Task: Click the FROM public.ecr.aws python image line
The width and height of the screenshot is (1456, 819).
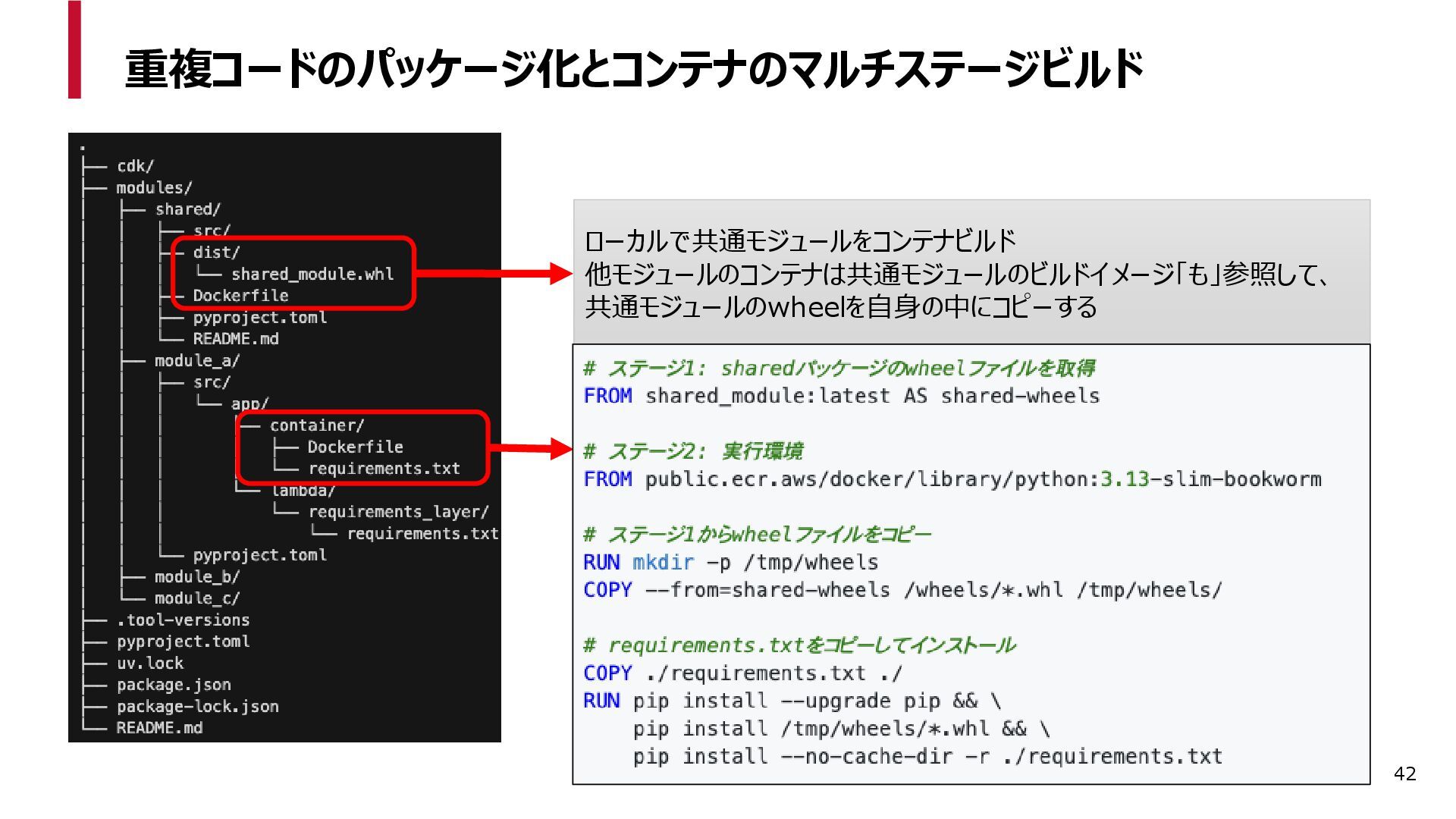Action: [952, 479]
